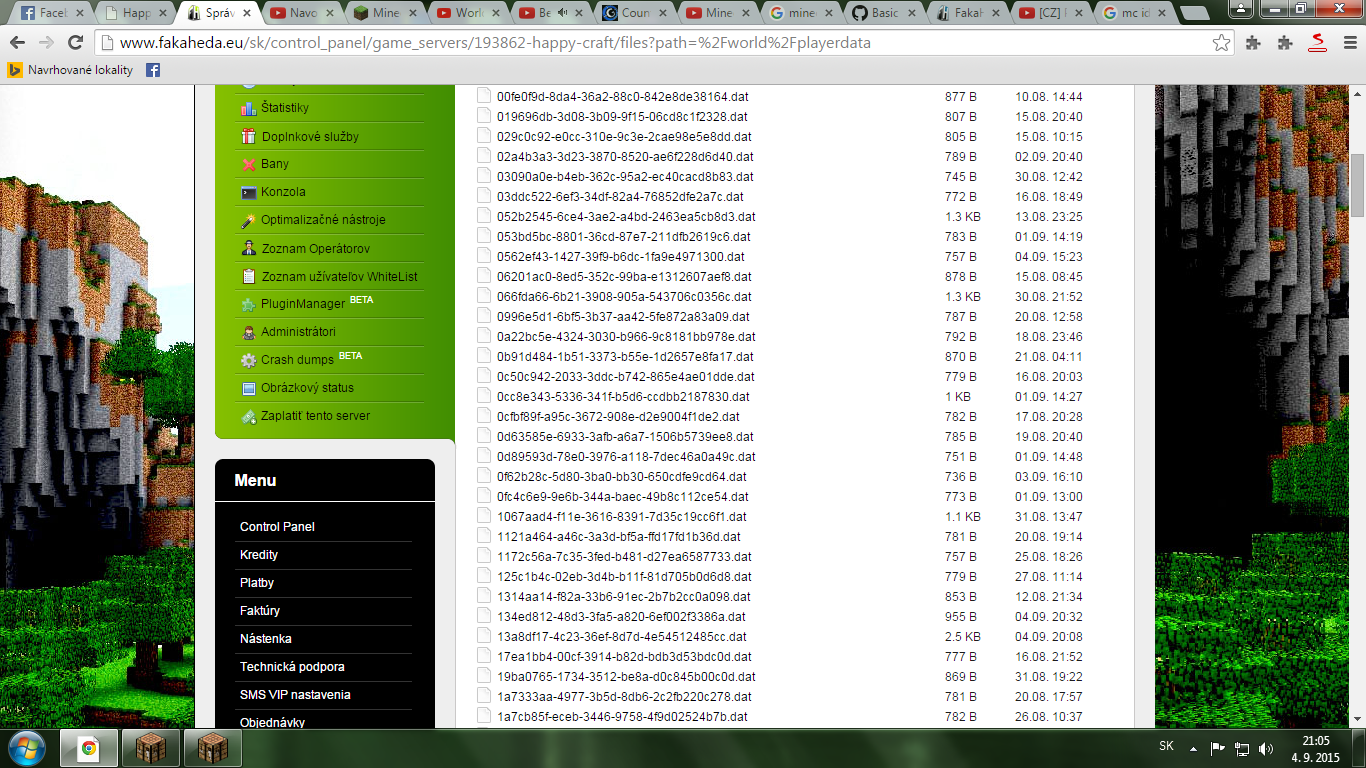
Task: Click the red X icon beside Bany
Action: click(249, 164)
